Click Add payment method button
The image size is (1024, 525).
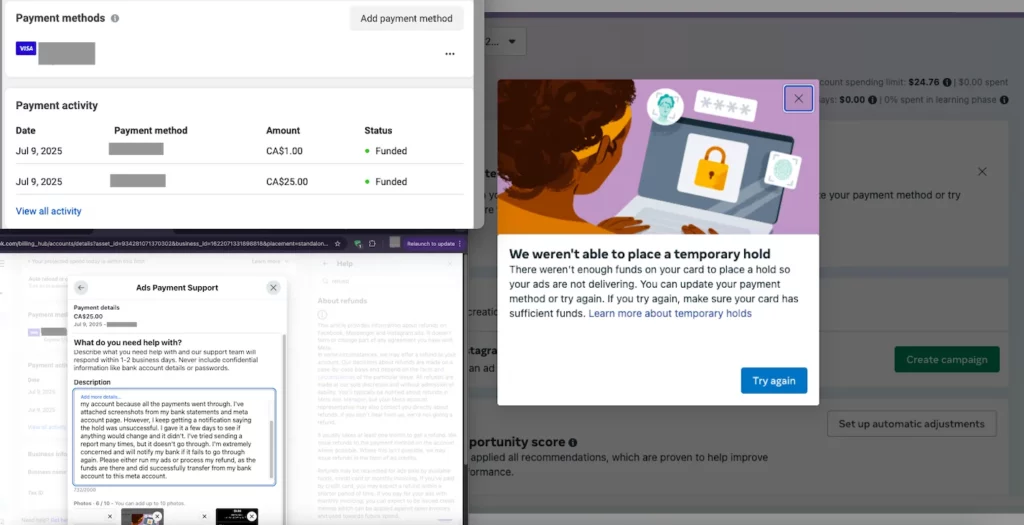pyautogui.click(x=406, y=18)
